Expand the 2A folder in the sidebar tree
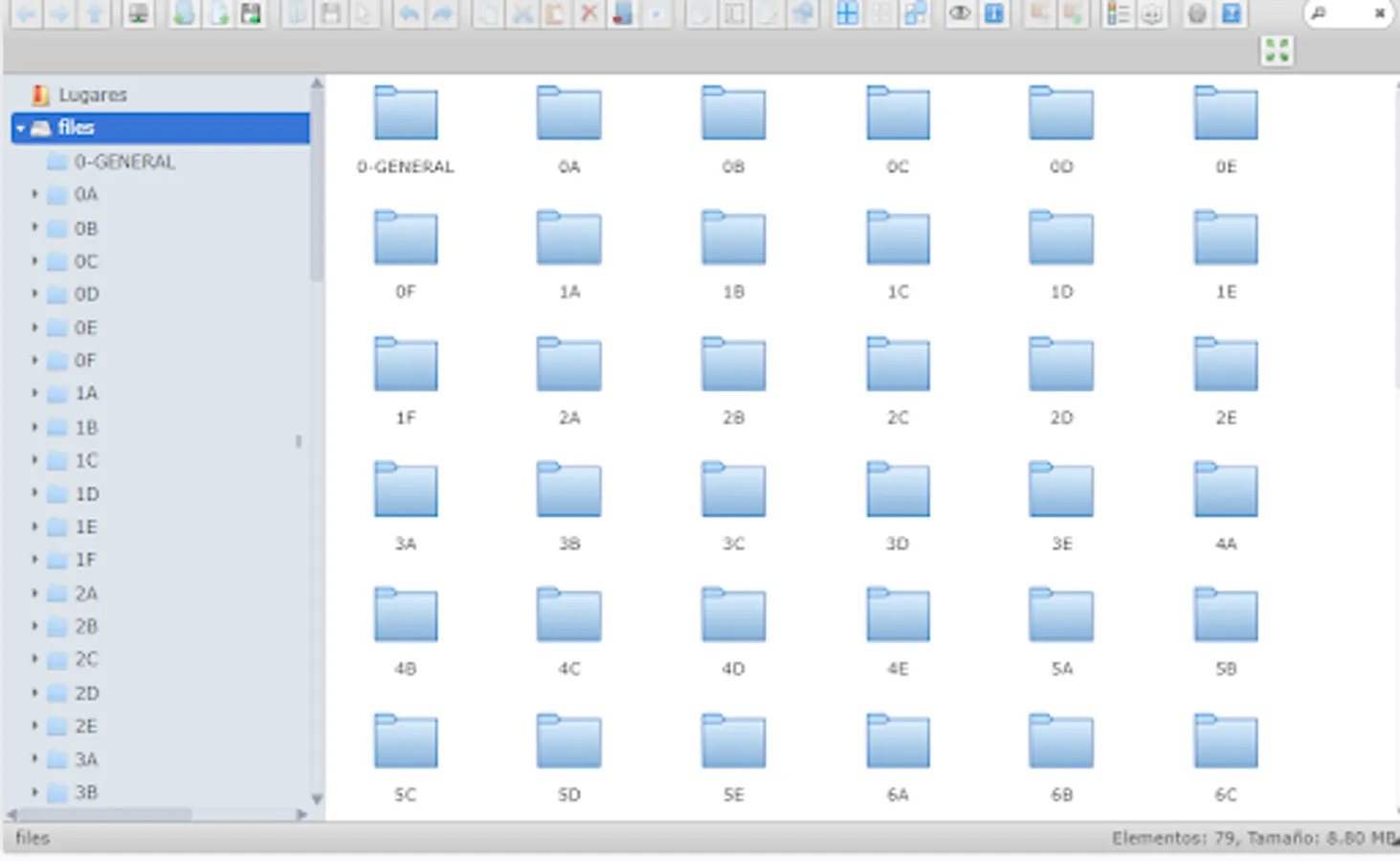1400x861 pixels. click(x=35, y=593)
